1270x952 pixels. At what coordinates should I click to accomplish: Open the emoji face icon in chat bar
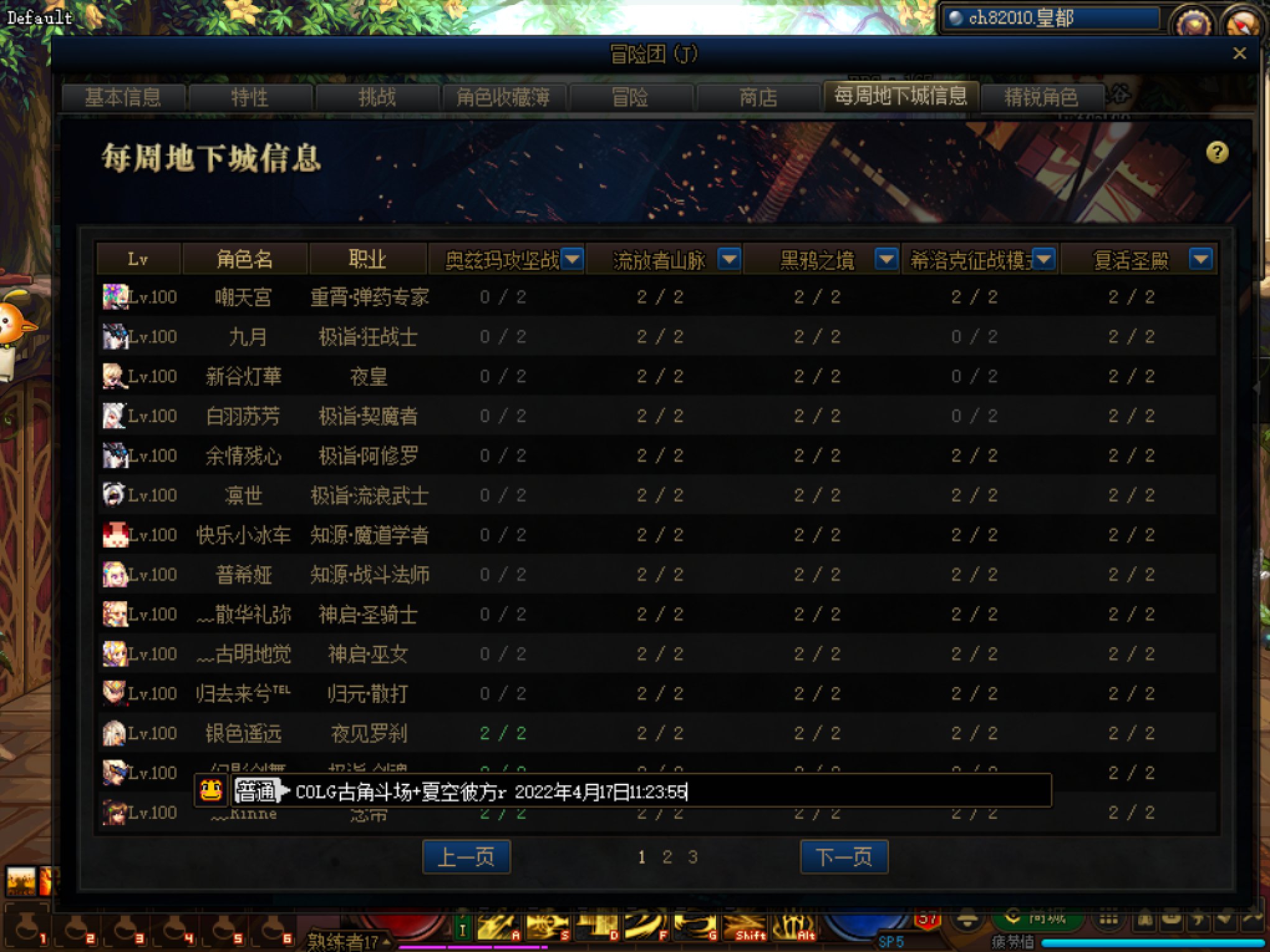[x=211, y=791]
